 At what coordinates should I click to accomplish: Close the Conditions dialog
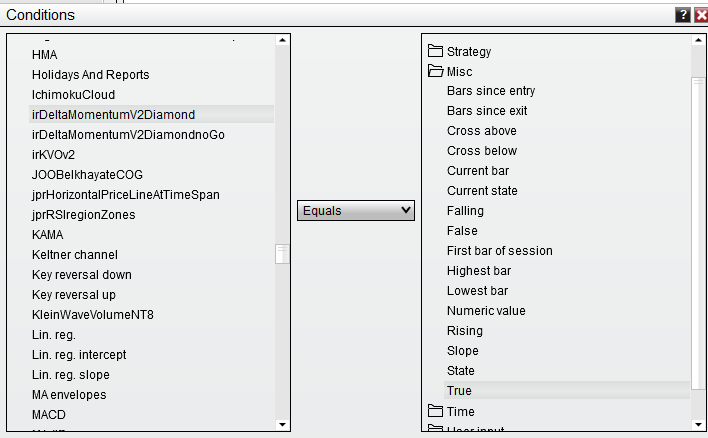tap(700, 15)
